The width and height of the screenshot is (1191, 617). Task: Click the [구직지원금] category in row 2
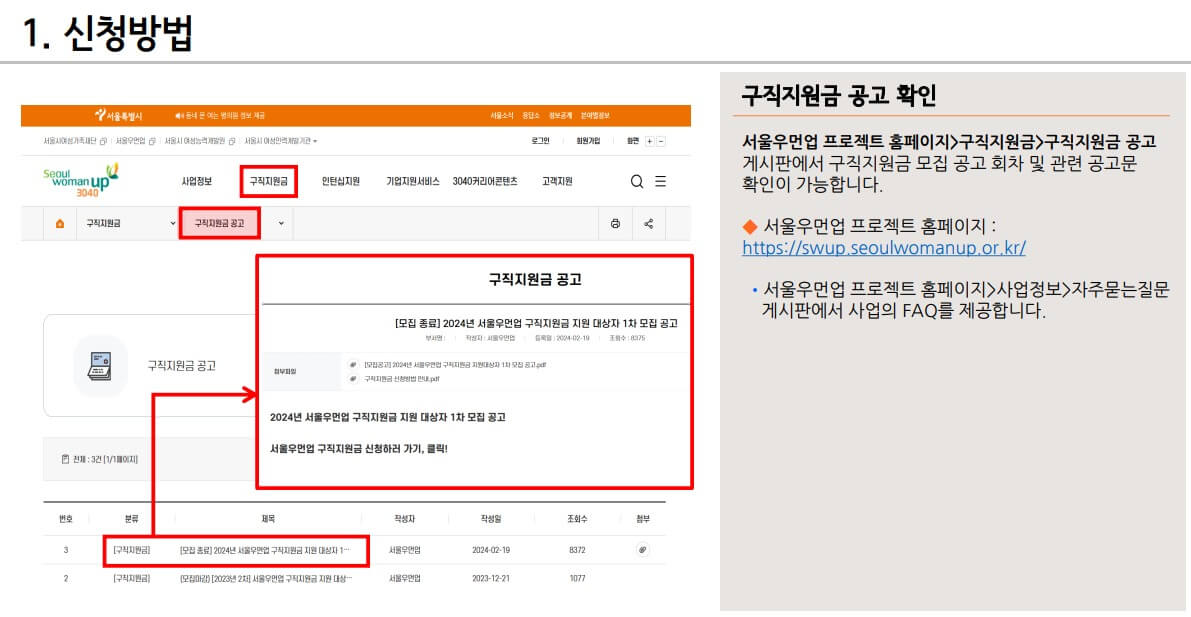(x=131, y=578)
